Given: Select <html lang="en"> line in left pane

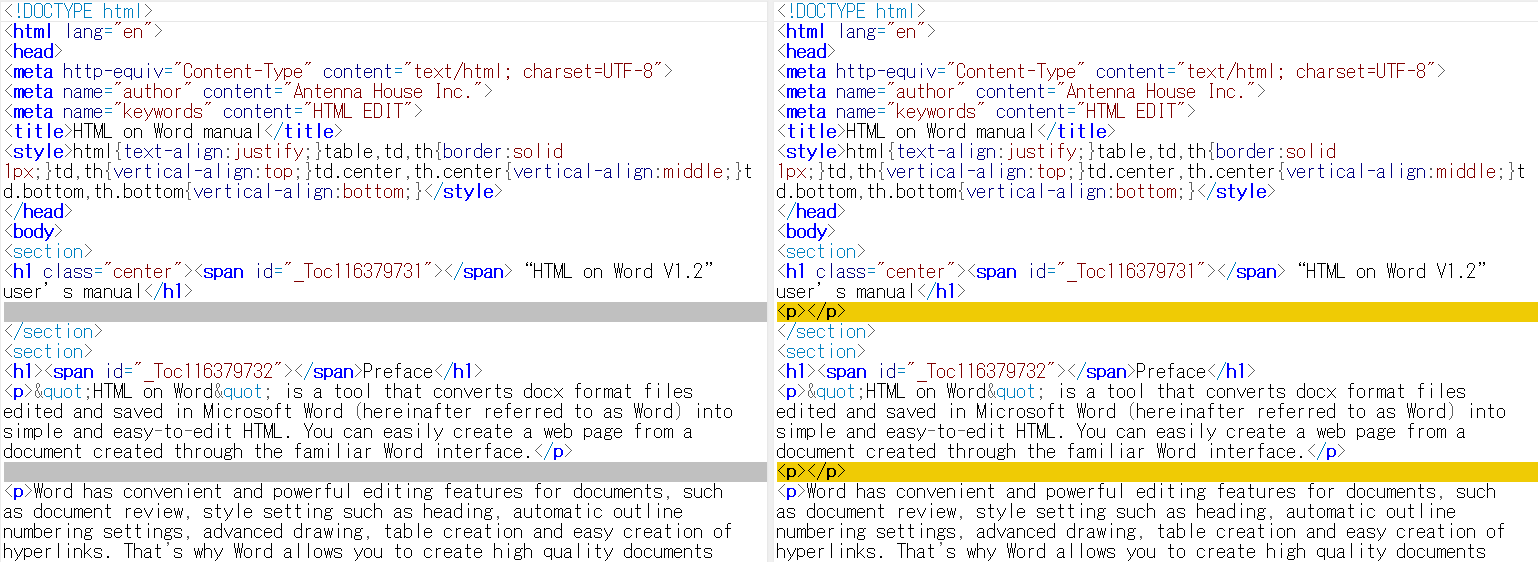Looking at the screenshot, I should (x=83, y=31).
